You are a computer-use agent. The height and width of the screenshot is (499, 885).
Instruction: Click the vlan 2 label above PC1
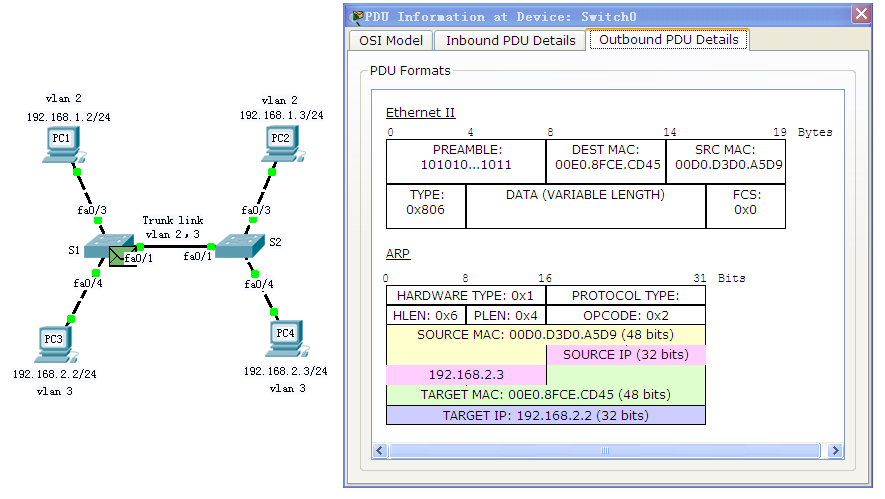(x=63, y=99)
